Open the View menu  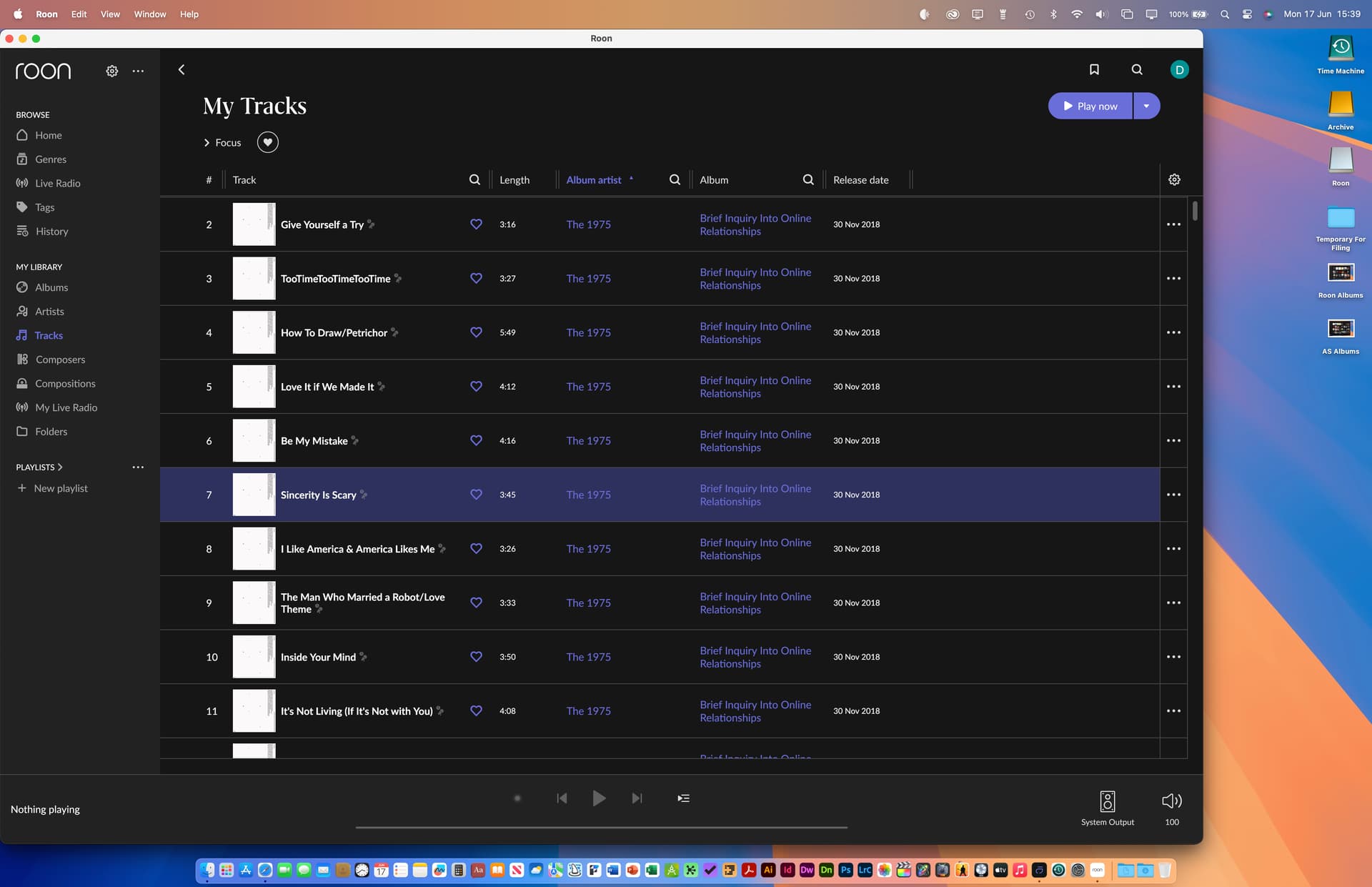pos(110,14)
